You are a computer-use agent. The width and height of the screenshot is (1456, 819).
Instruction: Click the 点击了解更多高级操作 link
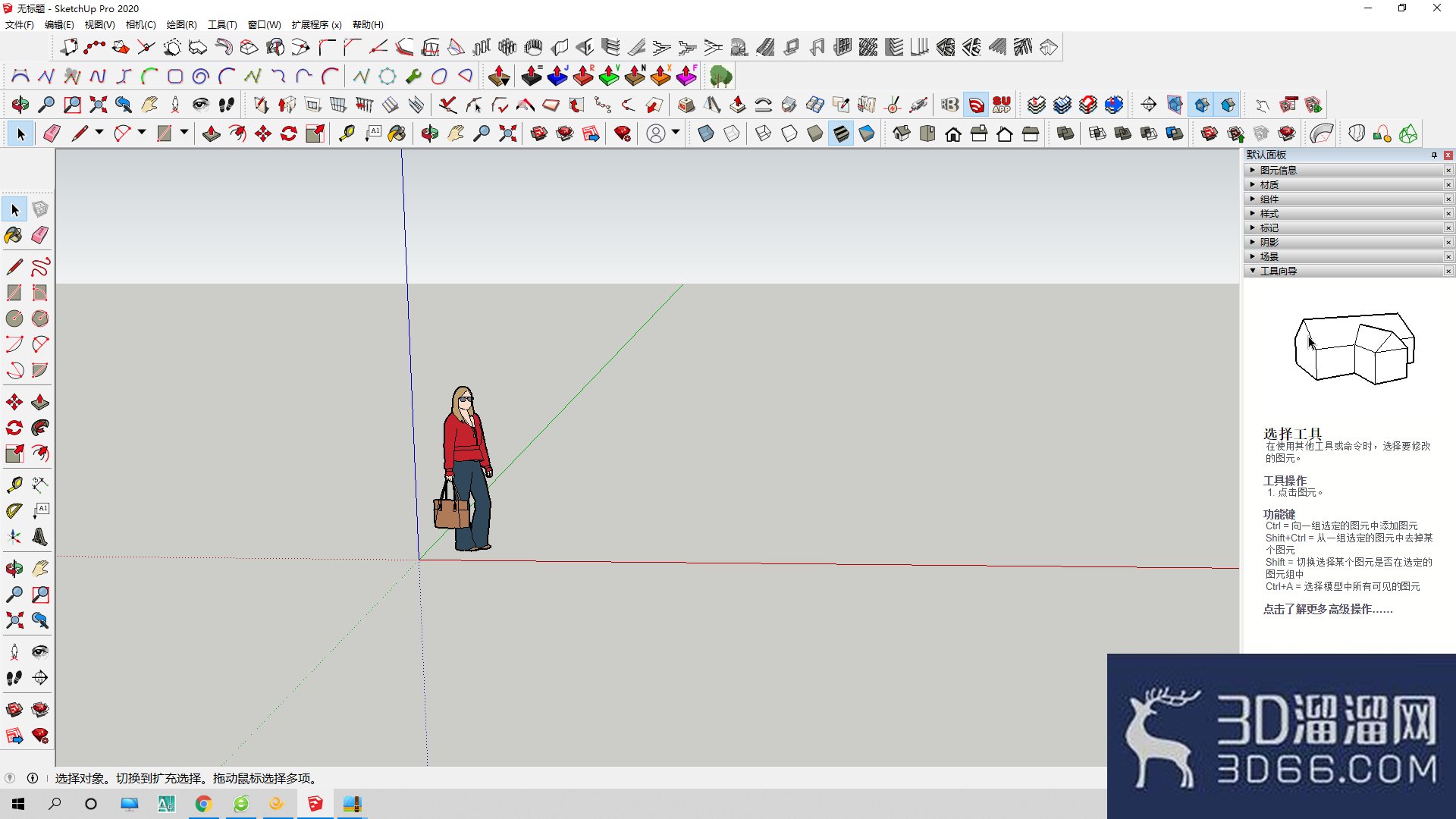[1328, 609]
